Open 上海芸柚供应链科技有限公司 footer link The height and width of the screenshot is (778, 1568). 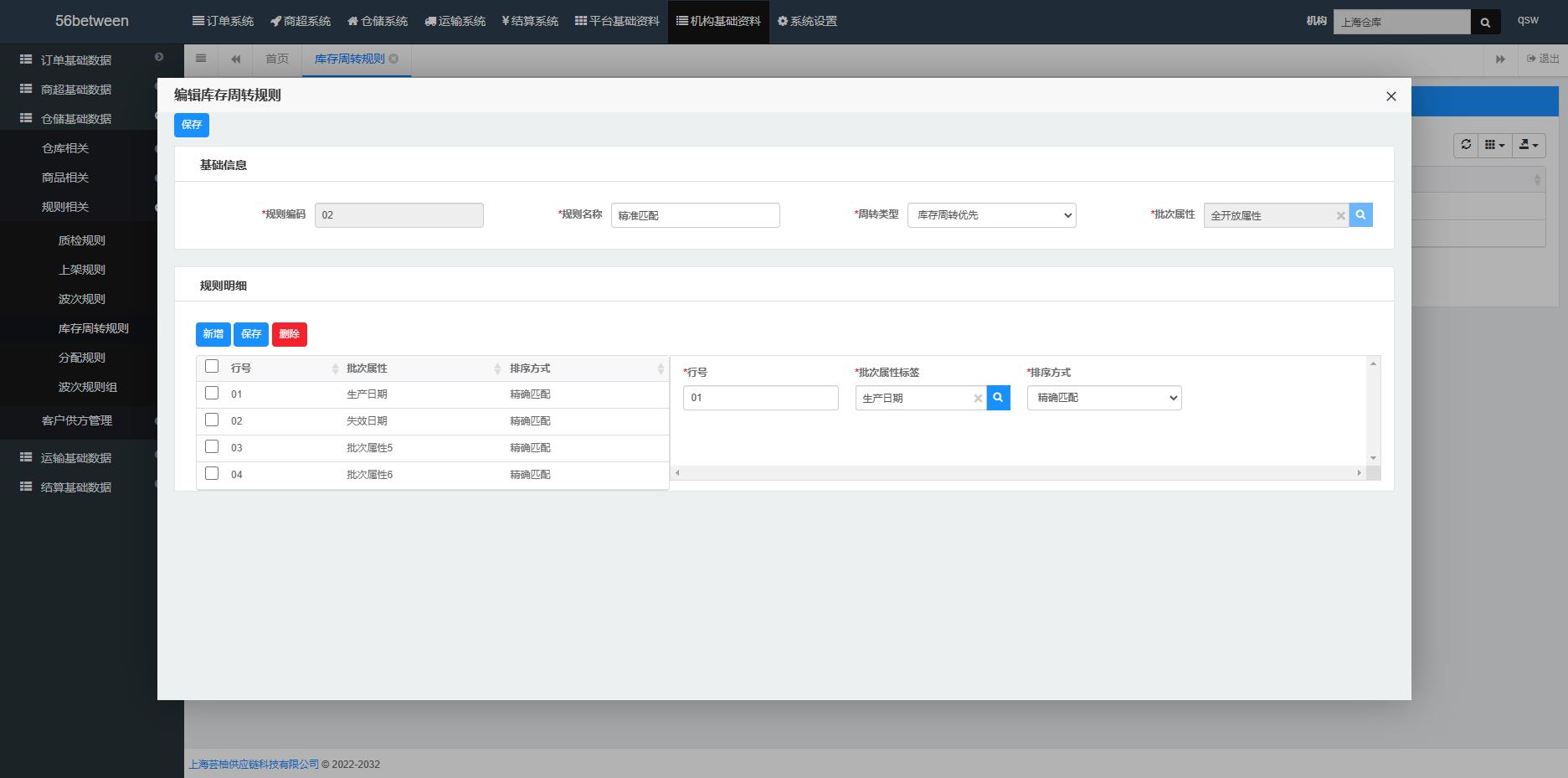pos(254,764)
